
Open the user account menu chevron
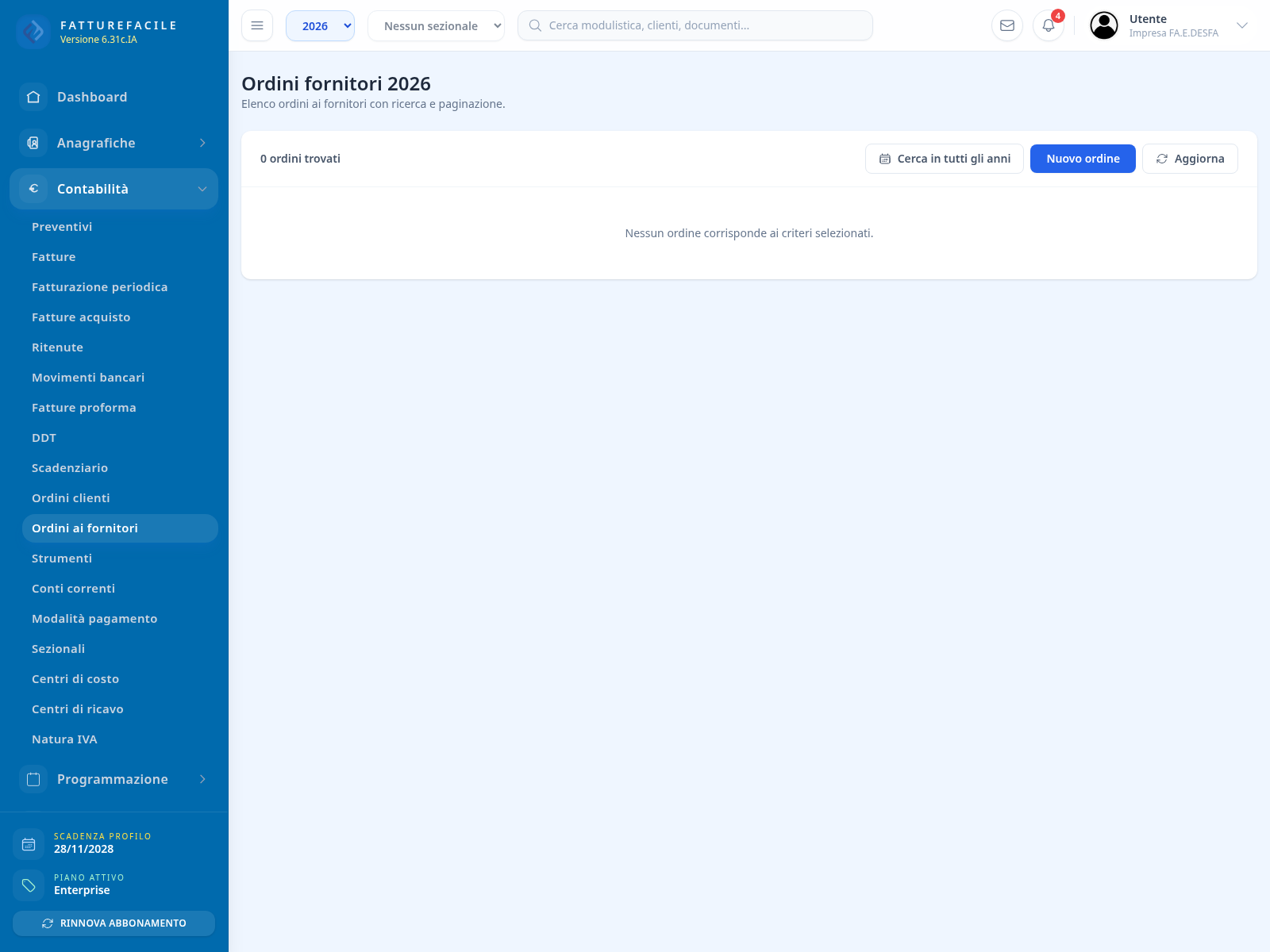[1242, 25]
